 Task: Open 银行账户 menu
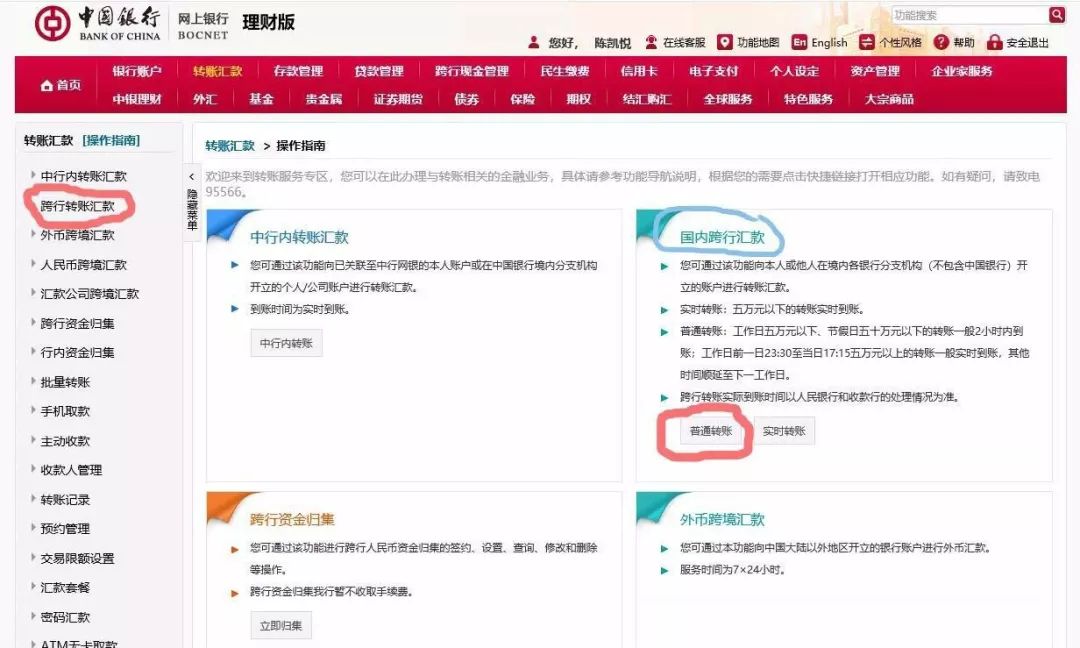click(136, 71)
